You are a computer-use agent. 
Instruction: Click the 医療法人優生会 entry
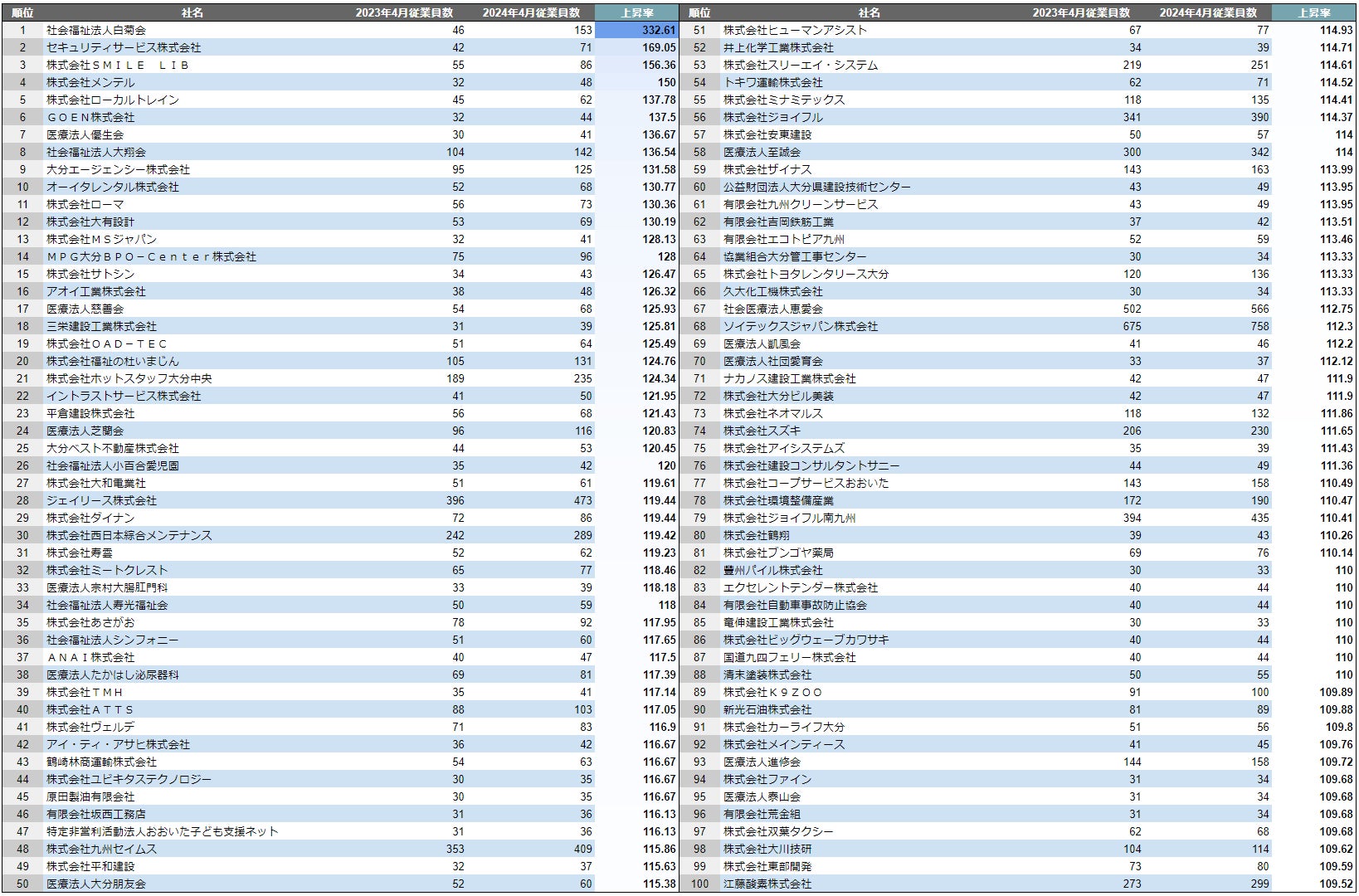click(x=85, y=134)
